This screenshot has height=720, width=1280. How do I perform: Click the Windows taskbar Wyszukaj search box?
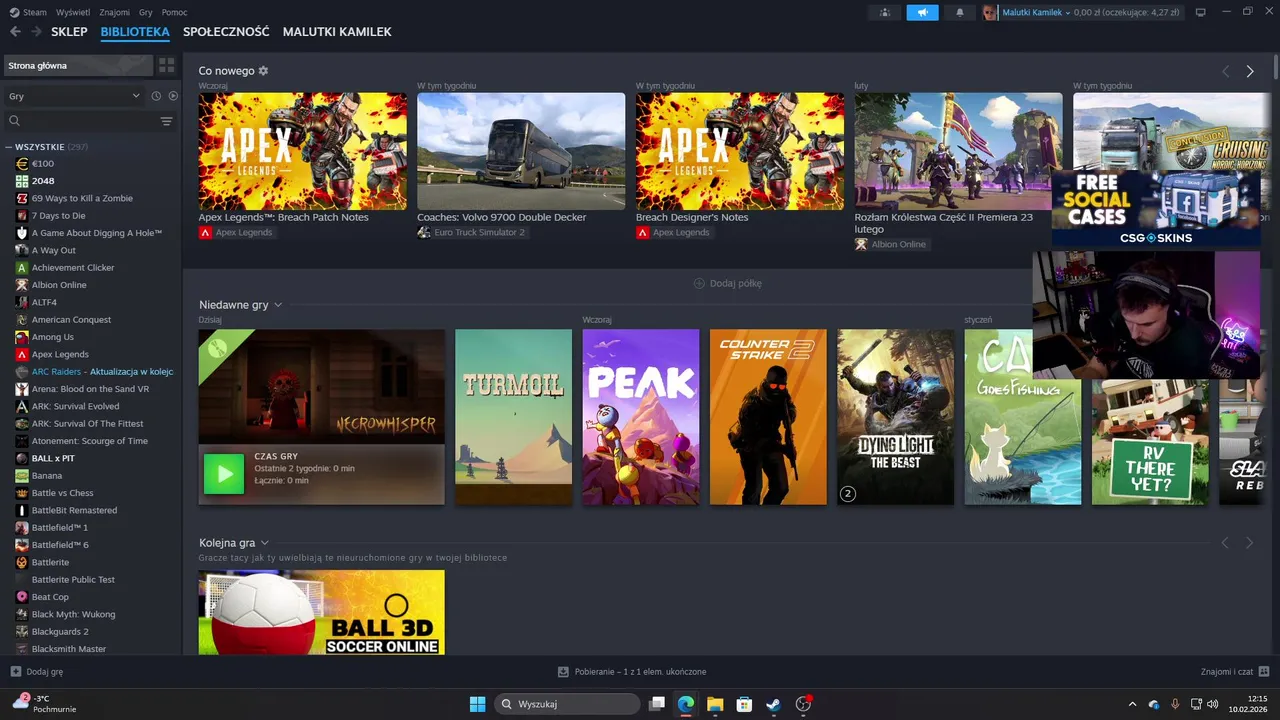(x=567, y=704)
